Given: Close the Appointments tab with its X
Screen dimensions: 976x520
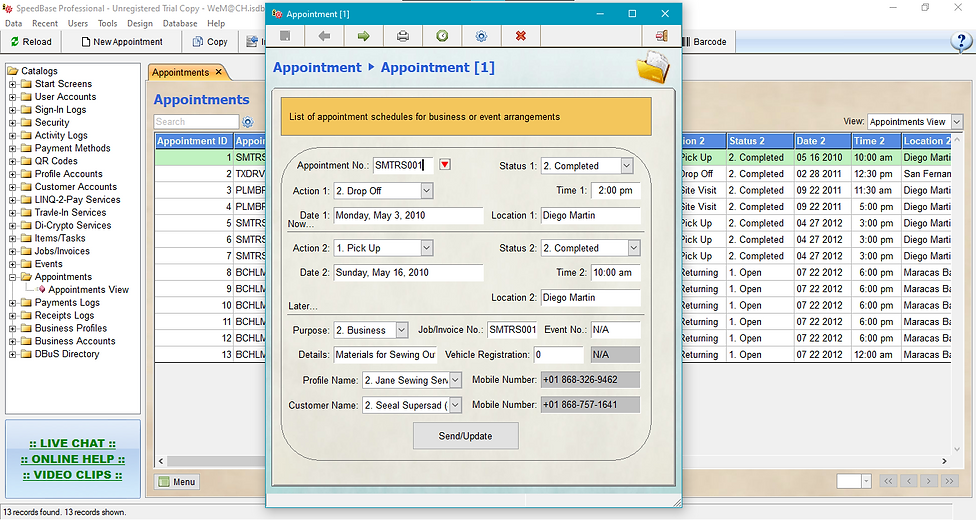Looking at the screenshot, I should point(218,72).
